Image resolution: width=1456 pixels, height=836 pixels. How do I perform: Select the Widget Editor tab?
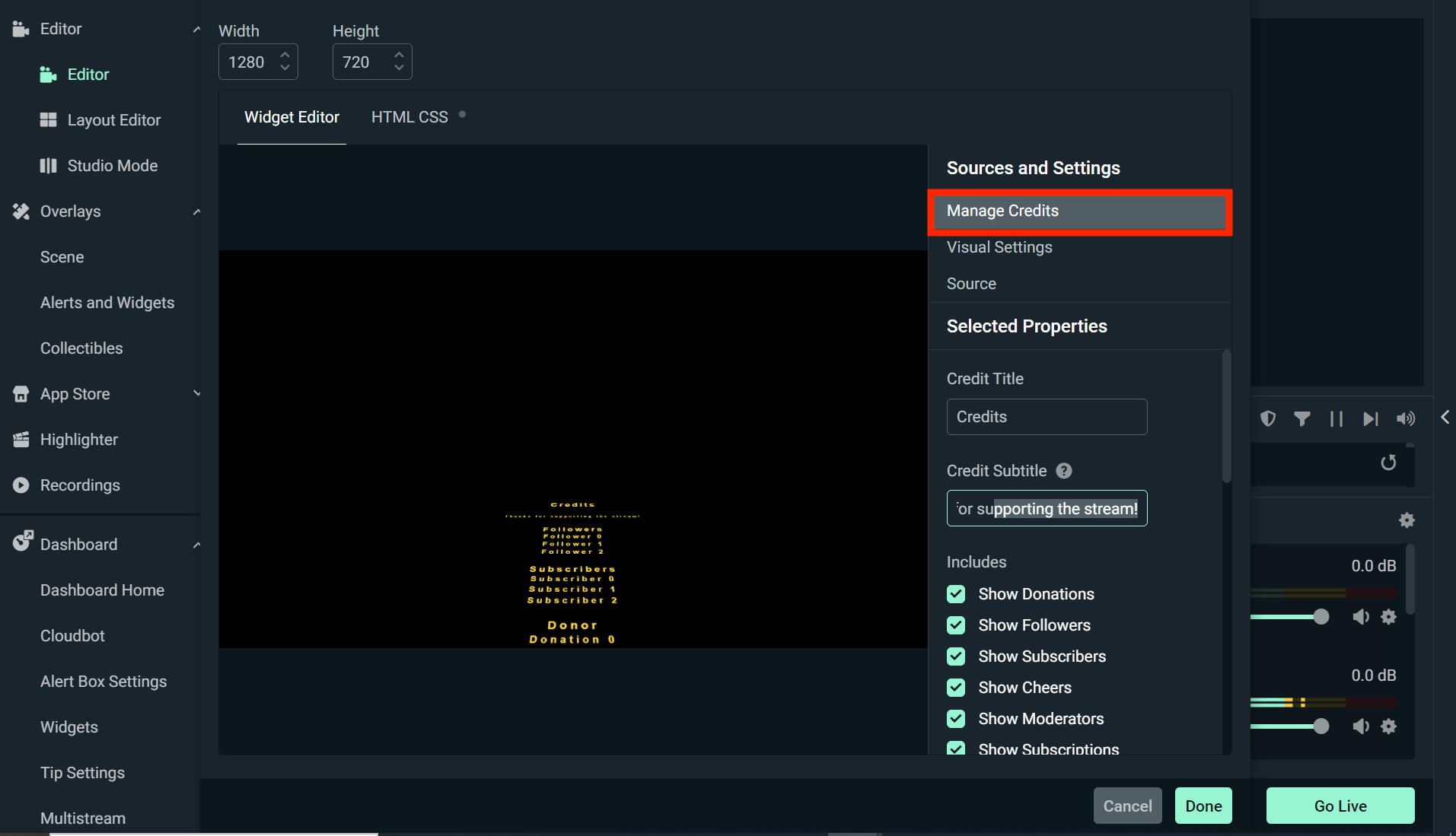[x=292, y=116]
